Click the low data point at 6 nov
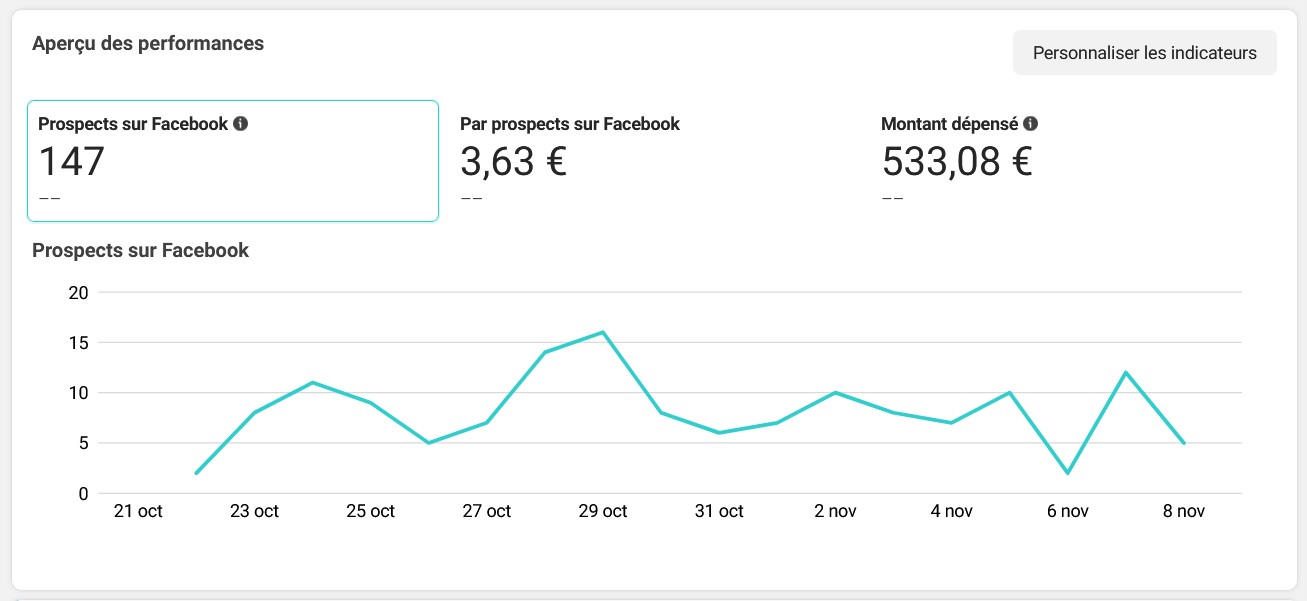 (x=1068, y=472)
